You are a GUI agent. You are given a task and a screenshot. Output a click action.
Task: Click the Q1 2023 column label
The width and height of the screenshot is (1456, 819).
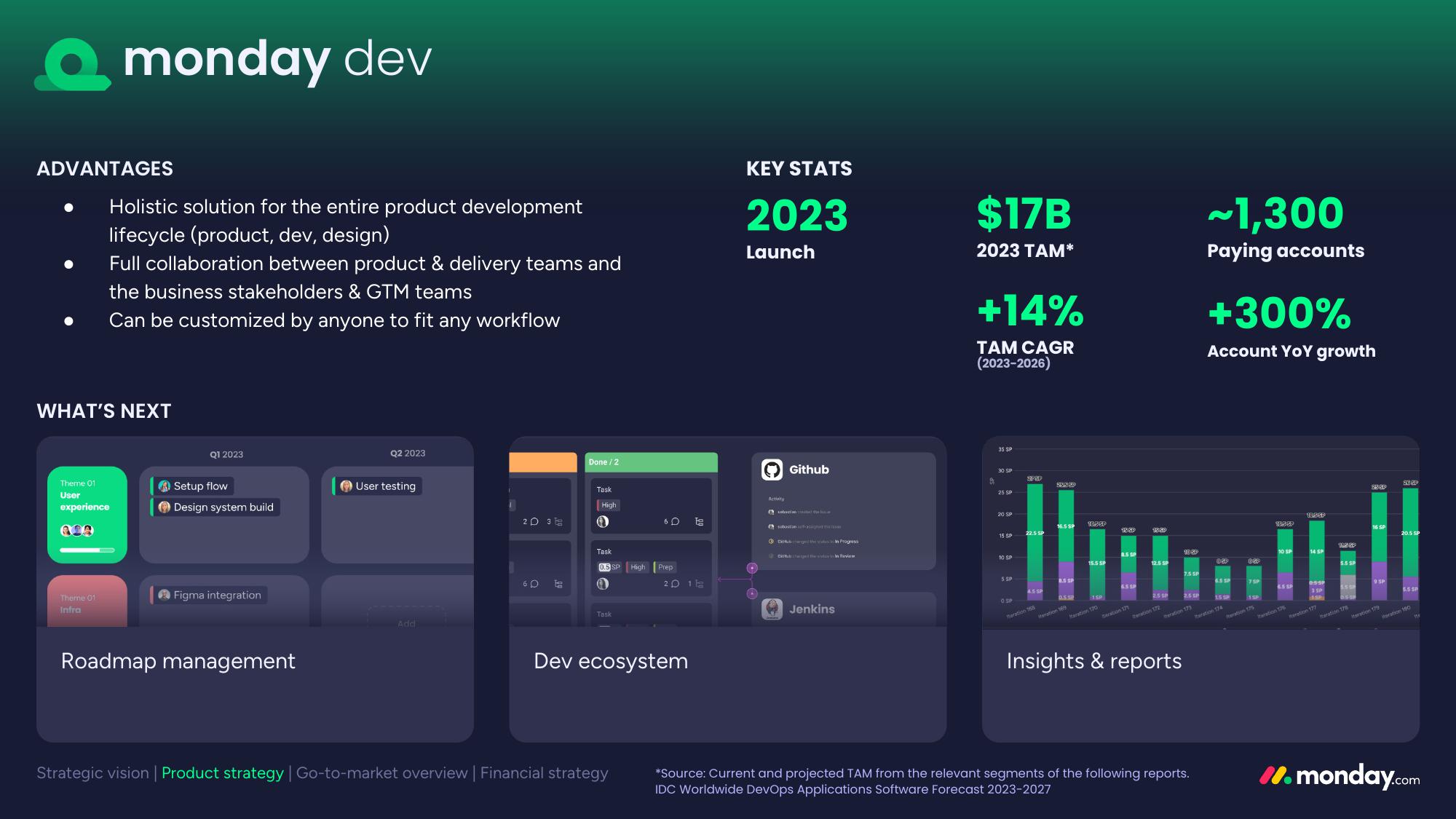click(226, 454)
